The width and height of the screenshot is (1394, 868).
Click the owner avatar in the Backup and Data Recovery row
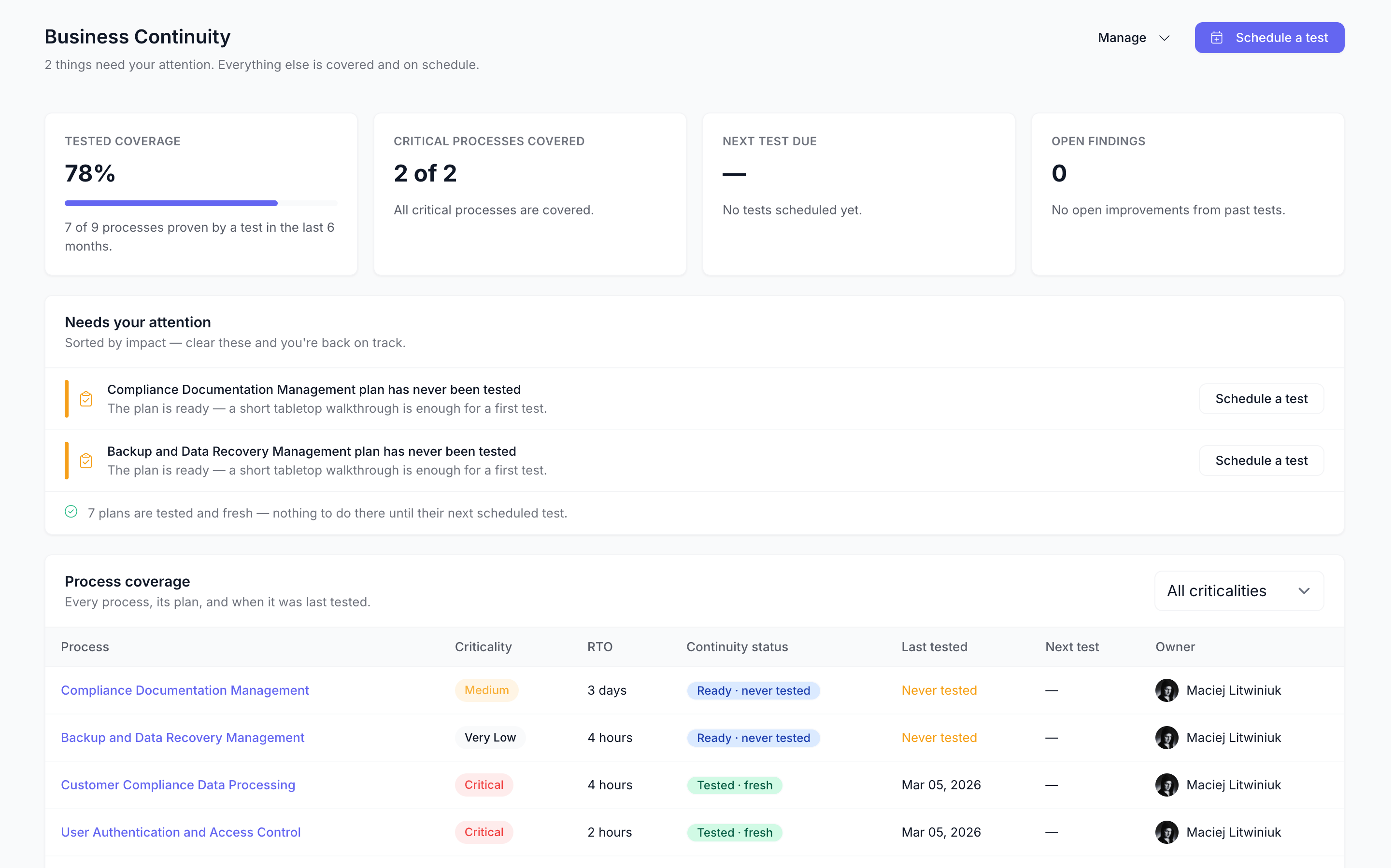point(1166,738)
